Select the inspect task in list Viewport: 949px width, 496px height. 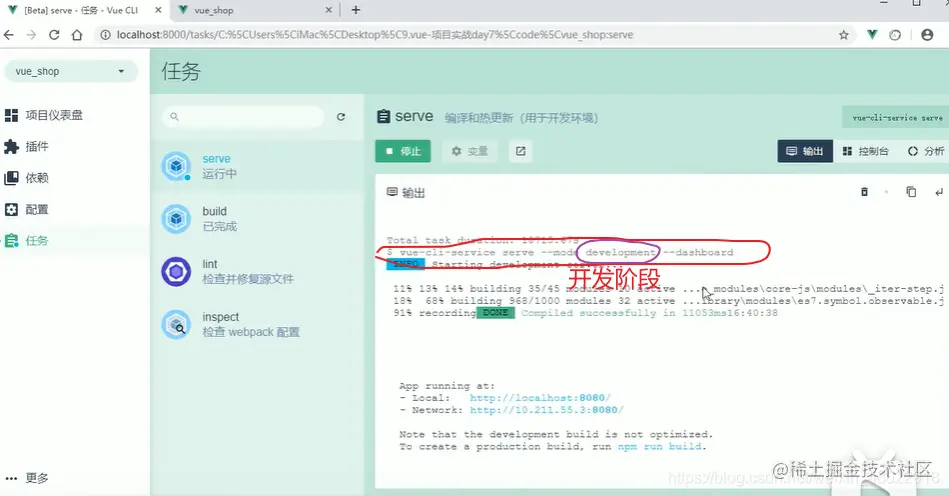[257, 324]
